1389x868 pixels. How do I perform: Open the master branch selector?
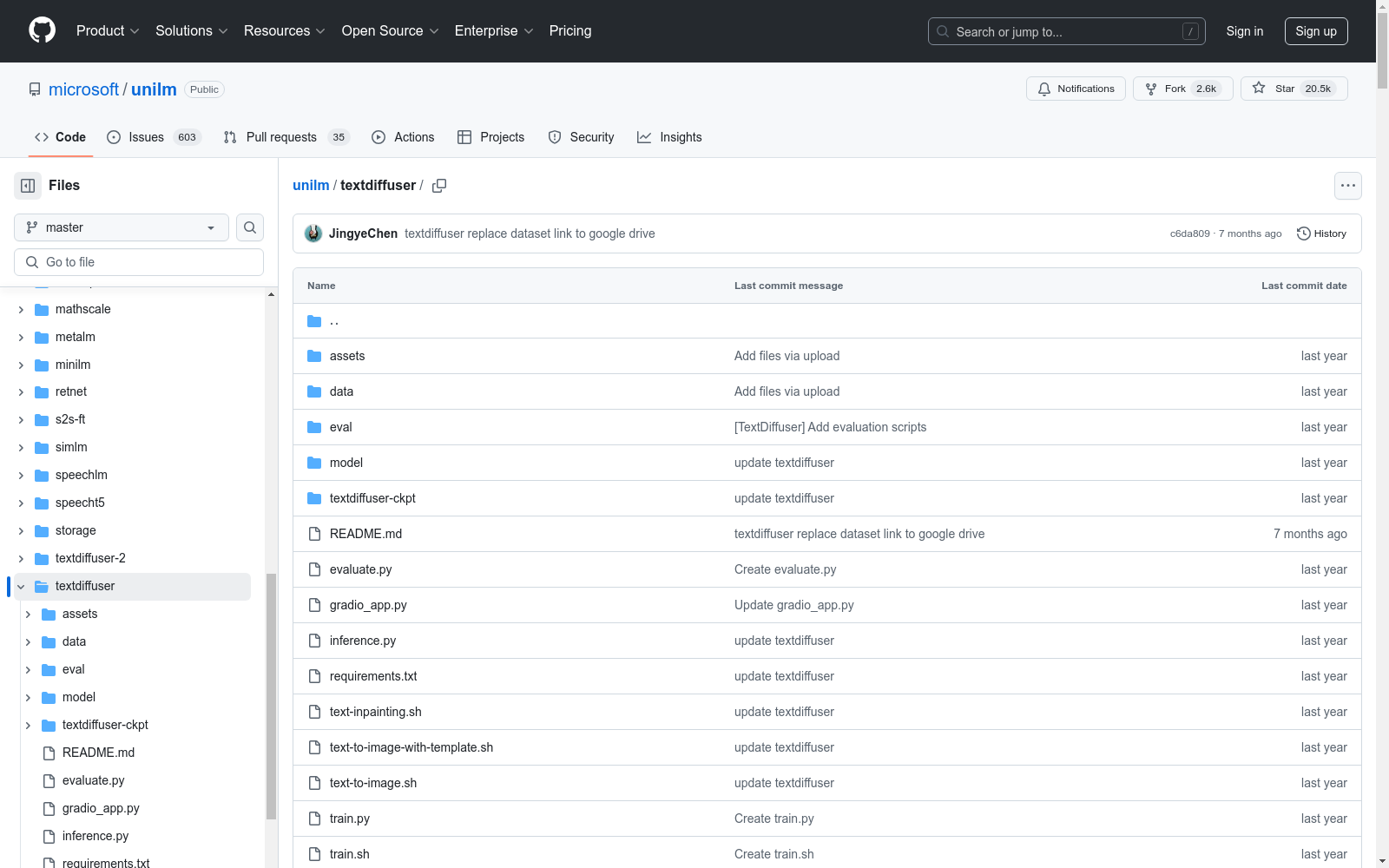[x=122, y=227]
